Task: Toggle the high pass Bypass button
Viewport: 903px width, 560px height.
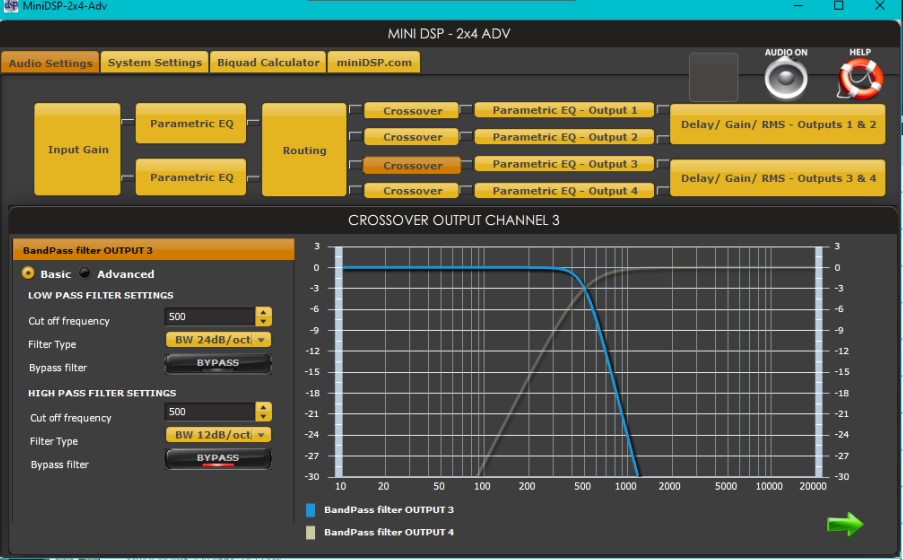Action: coord(218,459)
